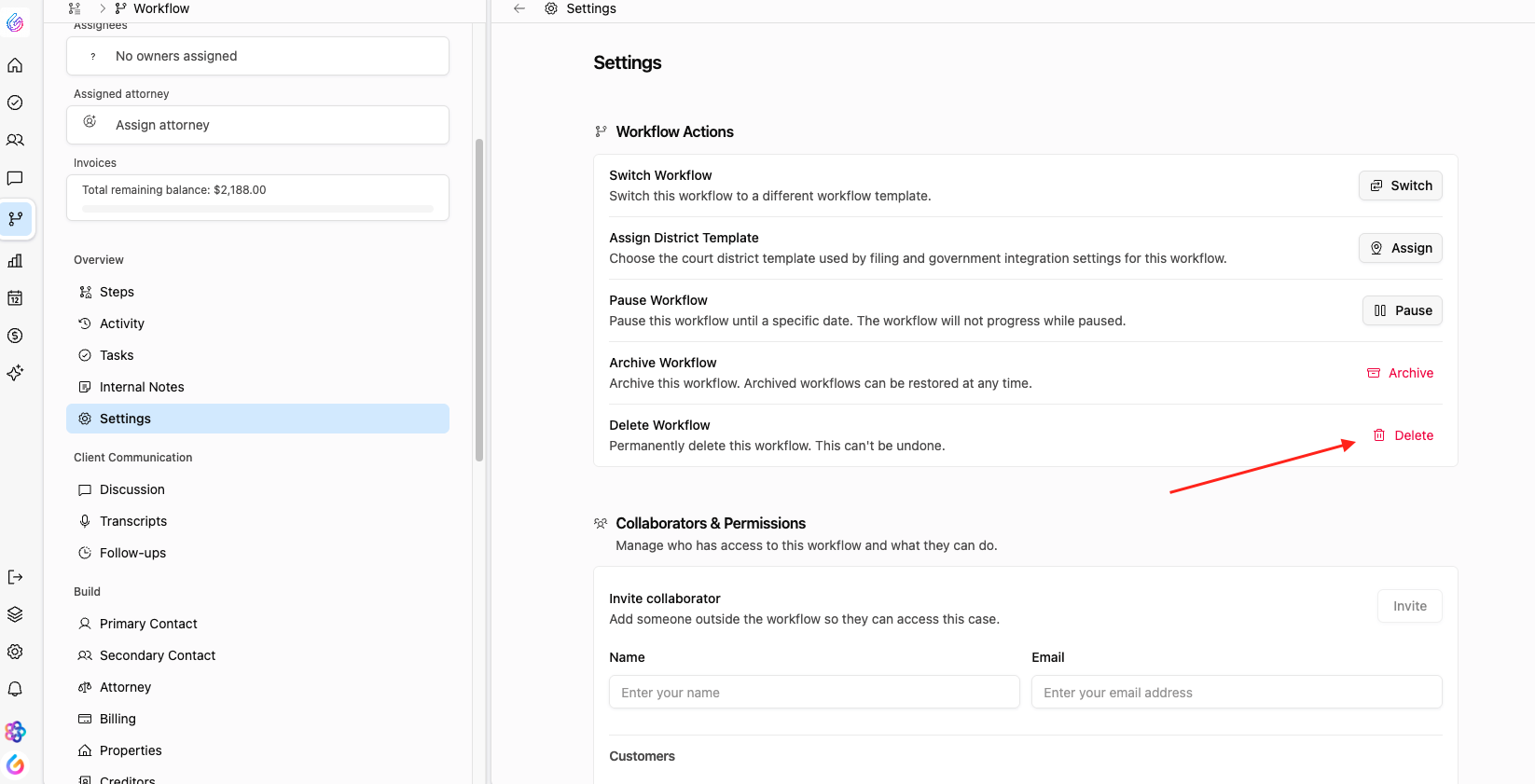Click the invoices remaining balance progress bar
Screen dimensions: 1535x784
coord(257,209)
